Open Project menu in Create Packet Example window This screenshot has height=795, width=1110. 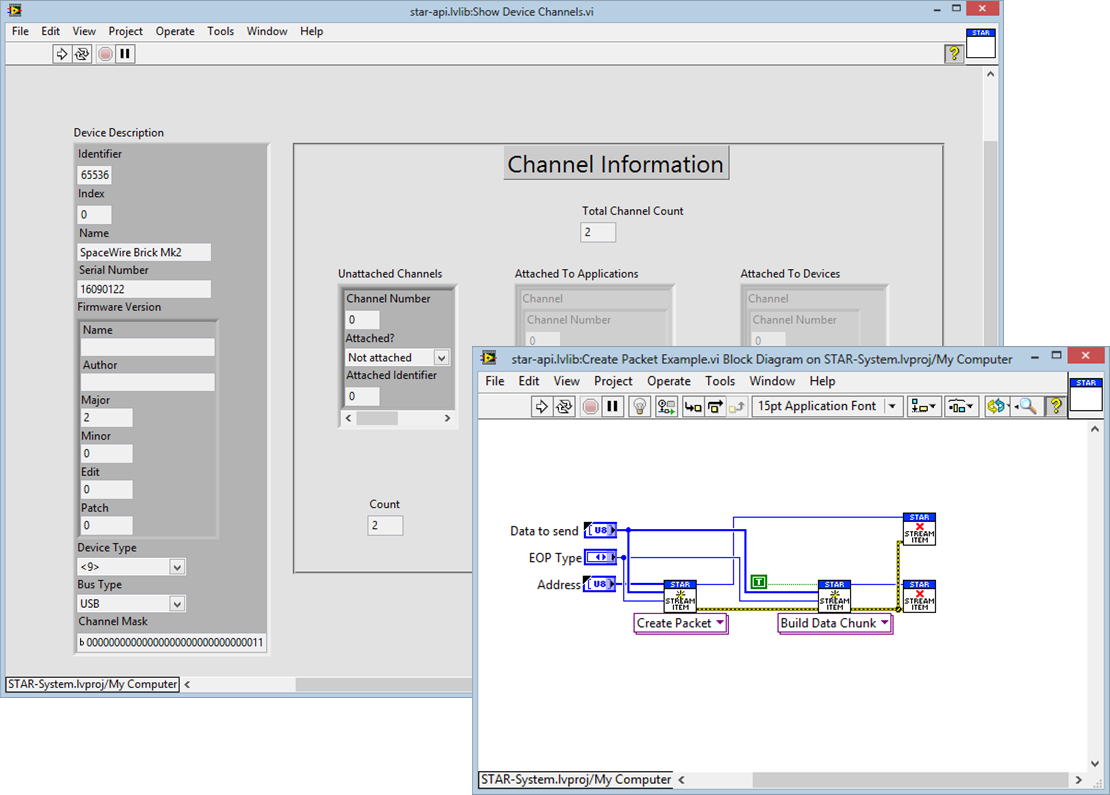[613, 381]
